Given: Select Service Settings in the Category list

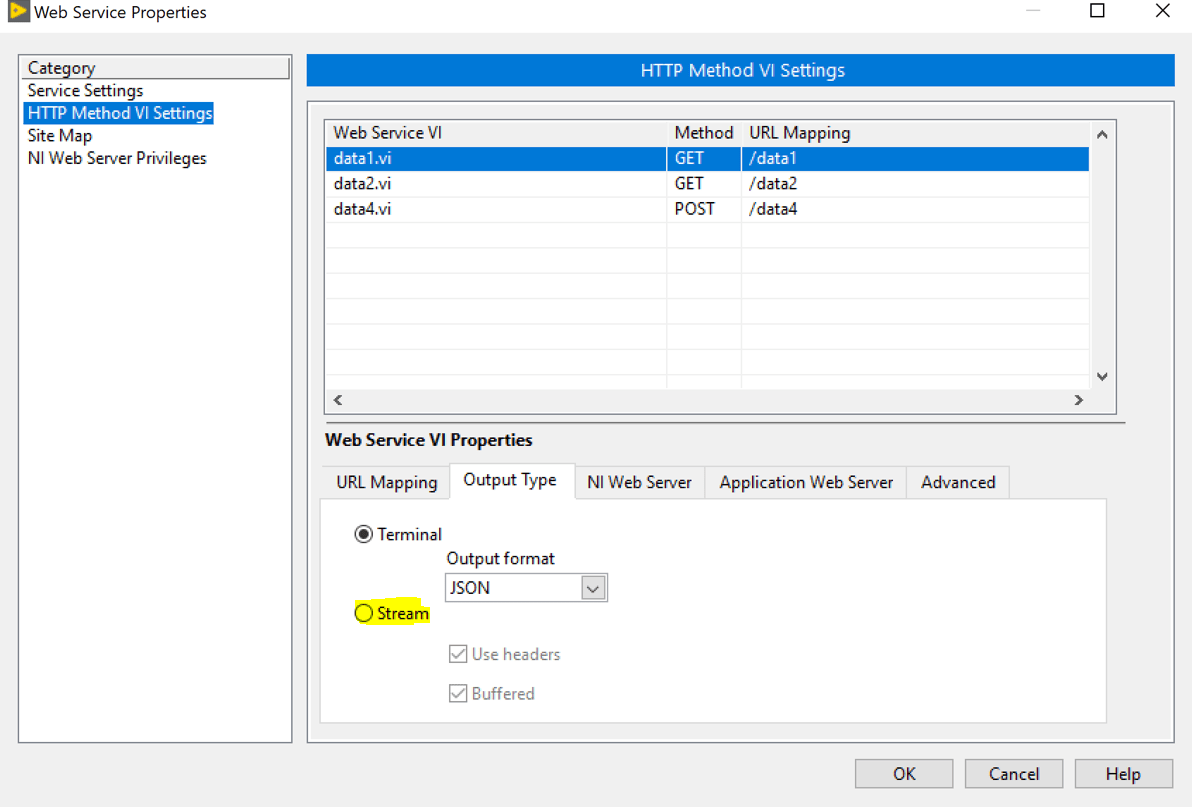Looking at the screenshot, I should tap(85, 90).
